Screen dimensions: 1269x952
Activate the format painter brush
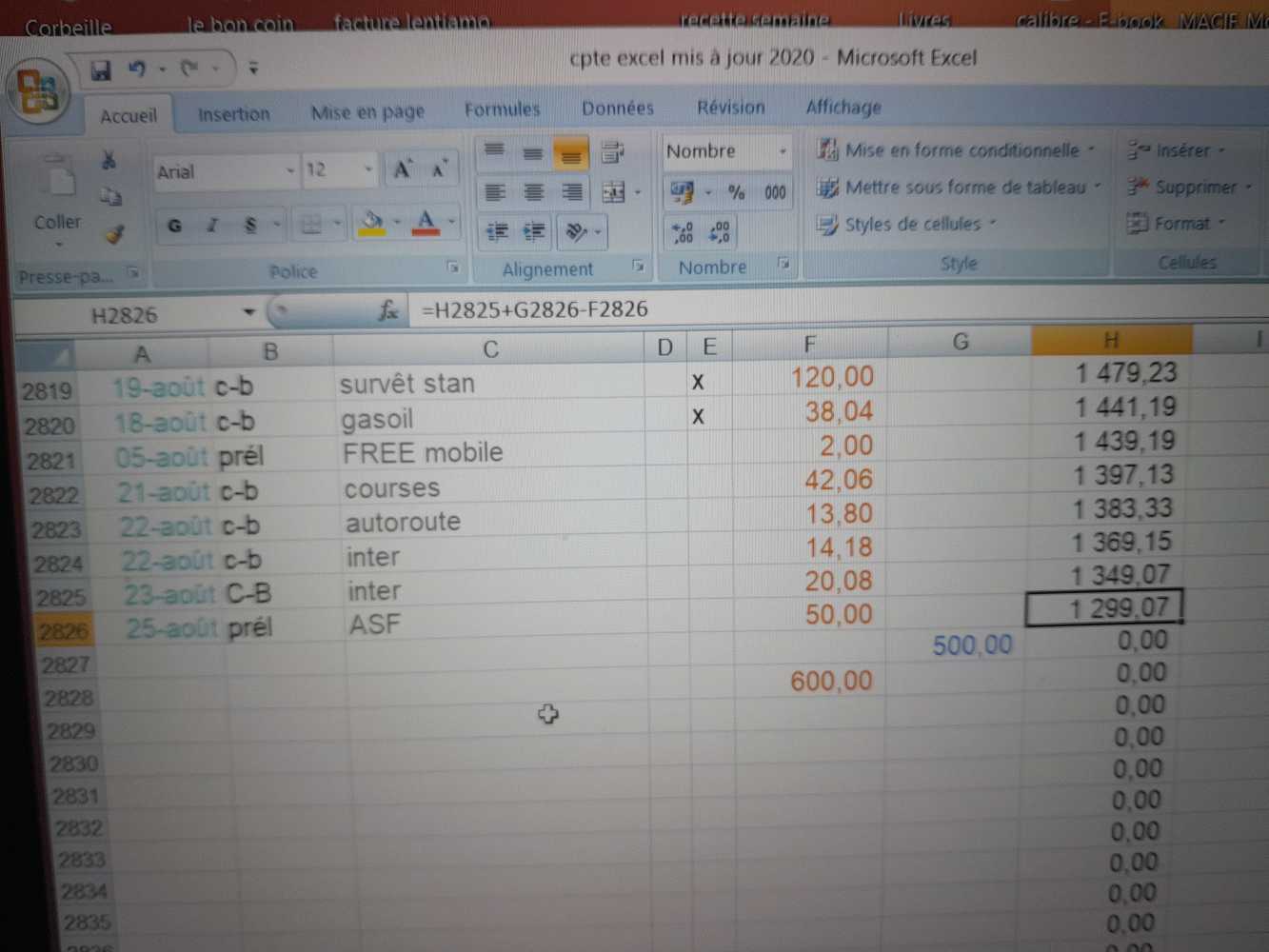(x=115, y=233)
